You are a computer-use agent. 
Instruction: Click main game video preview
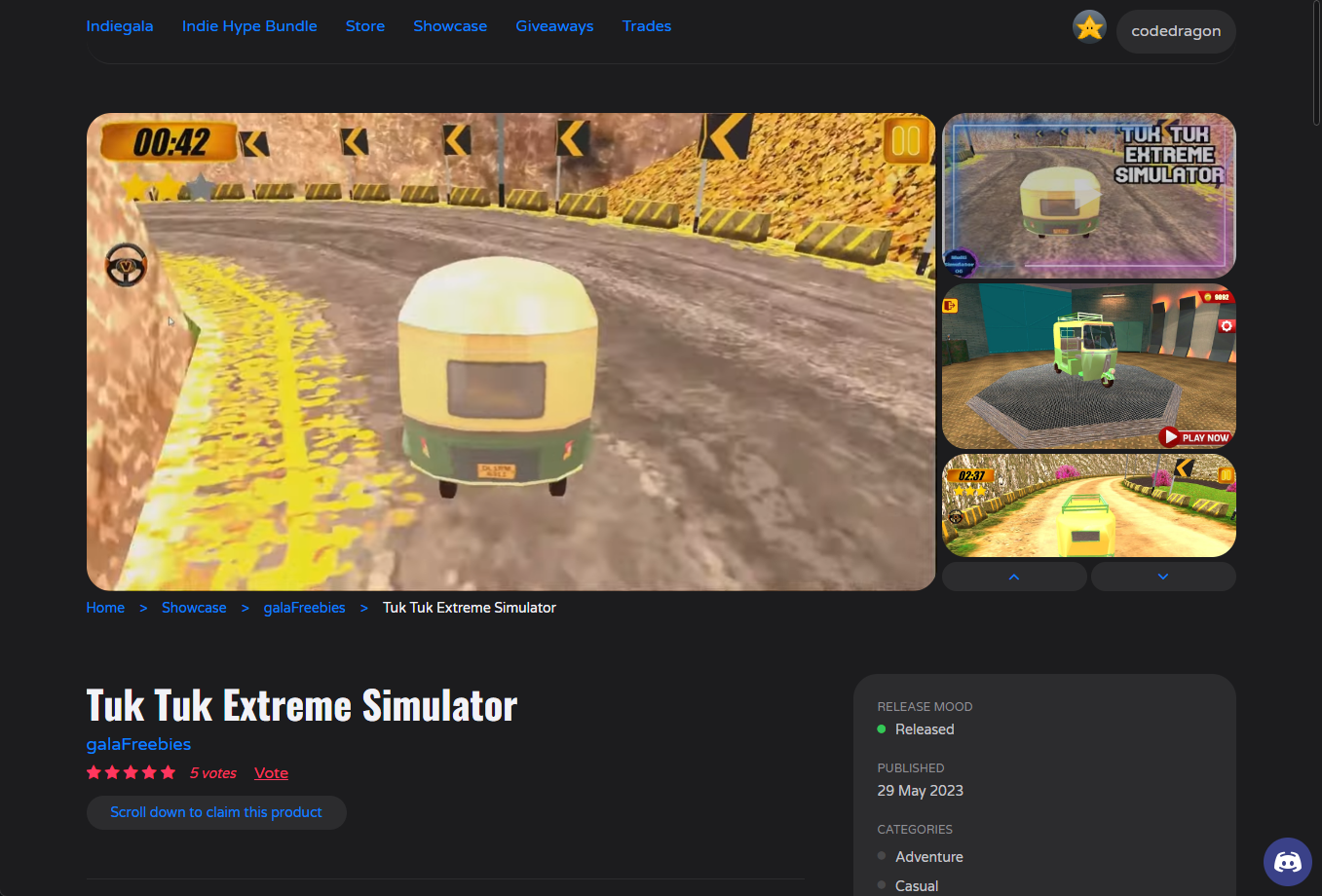tap(510, 352)
